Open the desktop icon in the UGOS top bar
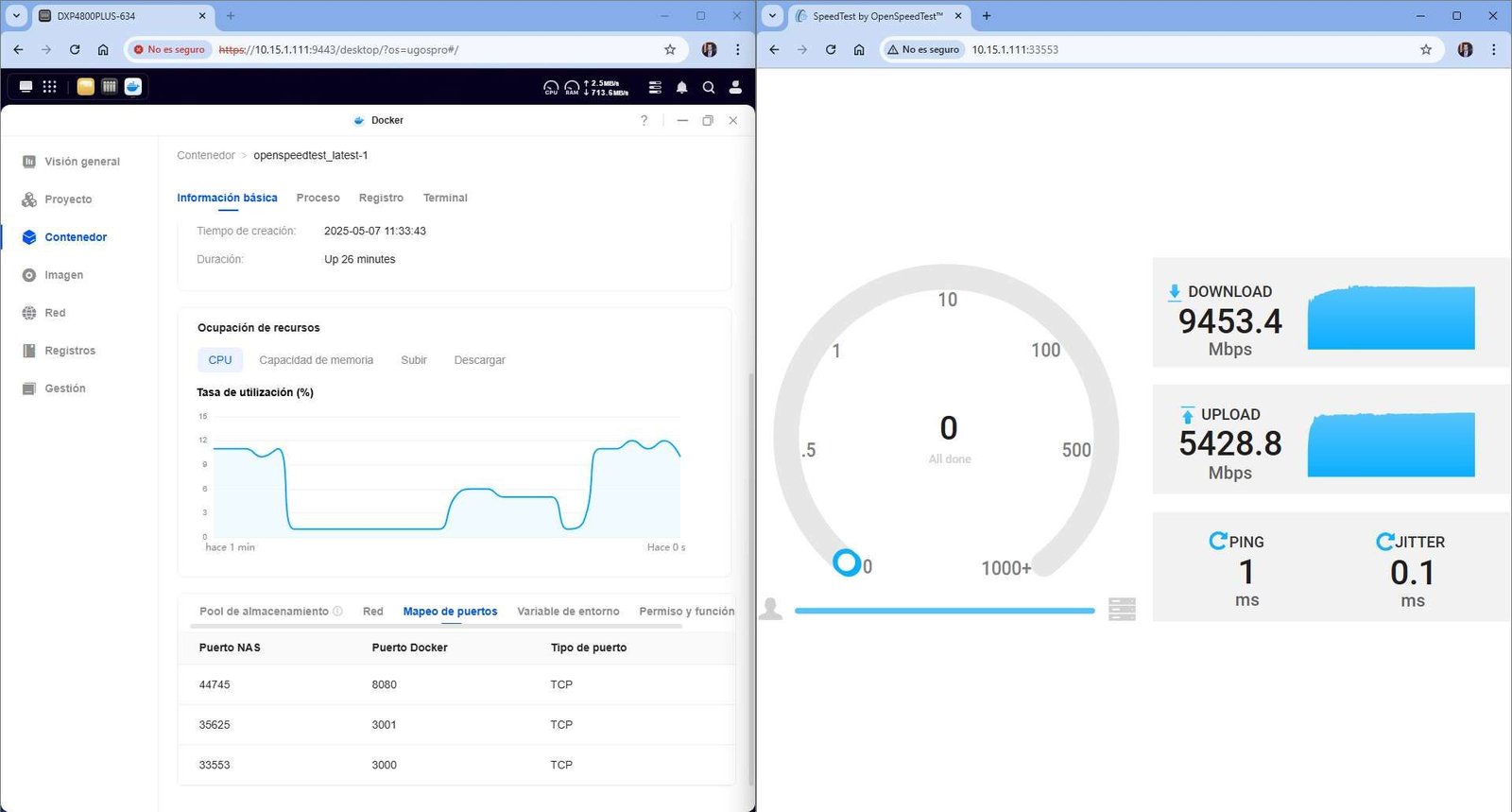The height and width of the screenshot is (812, 1512). click(26, 87)
